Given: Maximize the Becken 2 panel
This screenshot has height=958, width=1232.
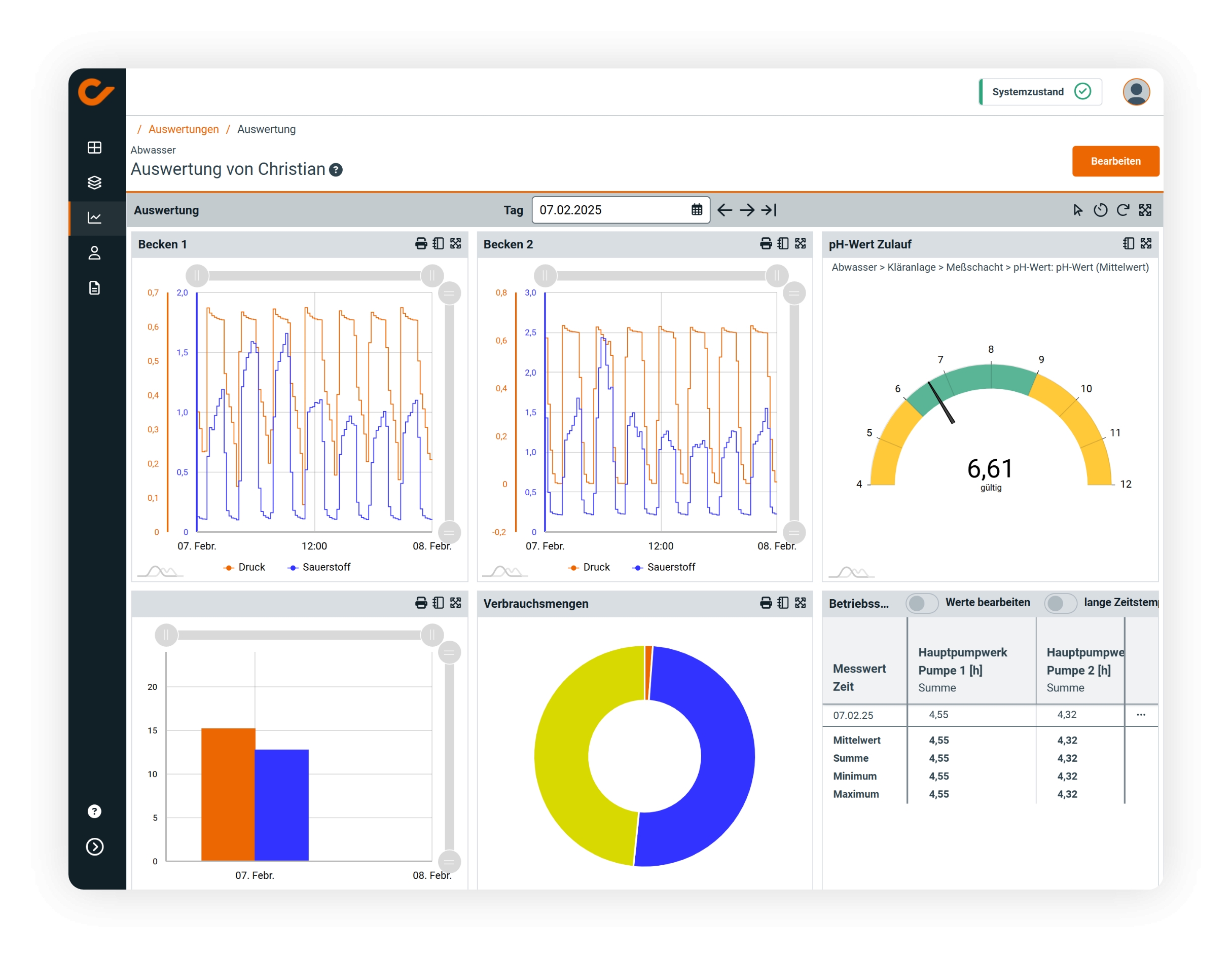Looking at the screenshot, I should click(800, 244).
